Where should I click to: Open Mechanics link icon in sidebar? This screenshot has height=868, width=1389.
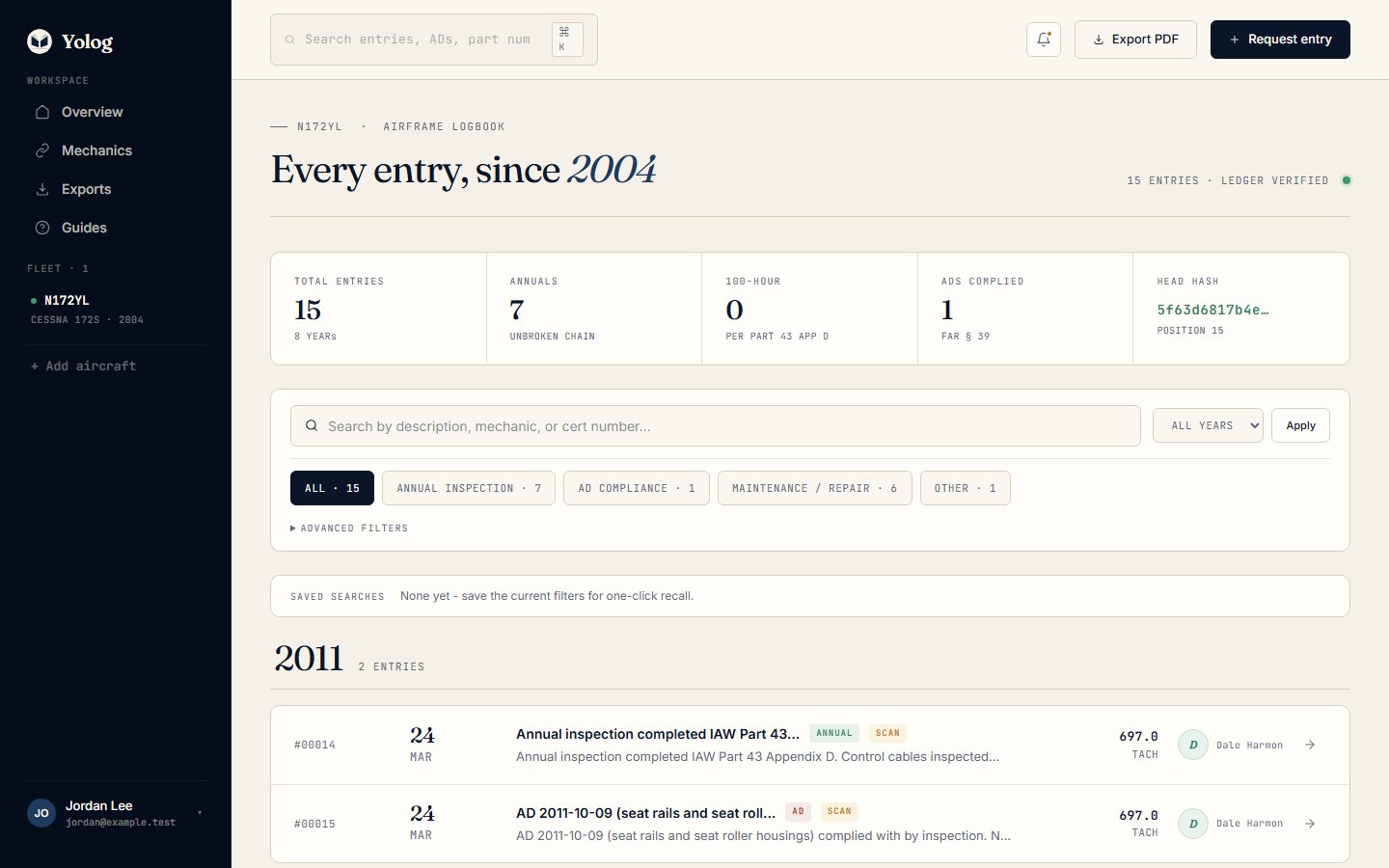(x=42, y=150)
